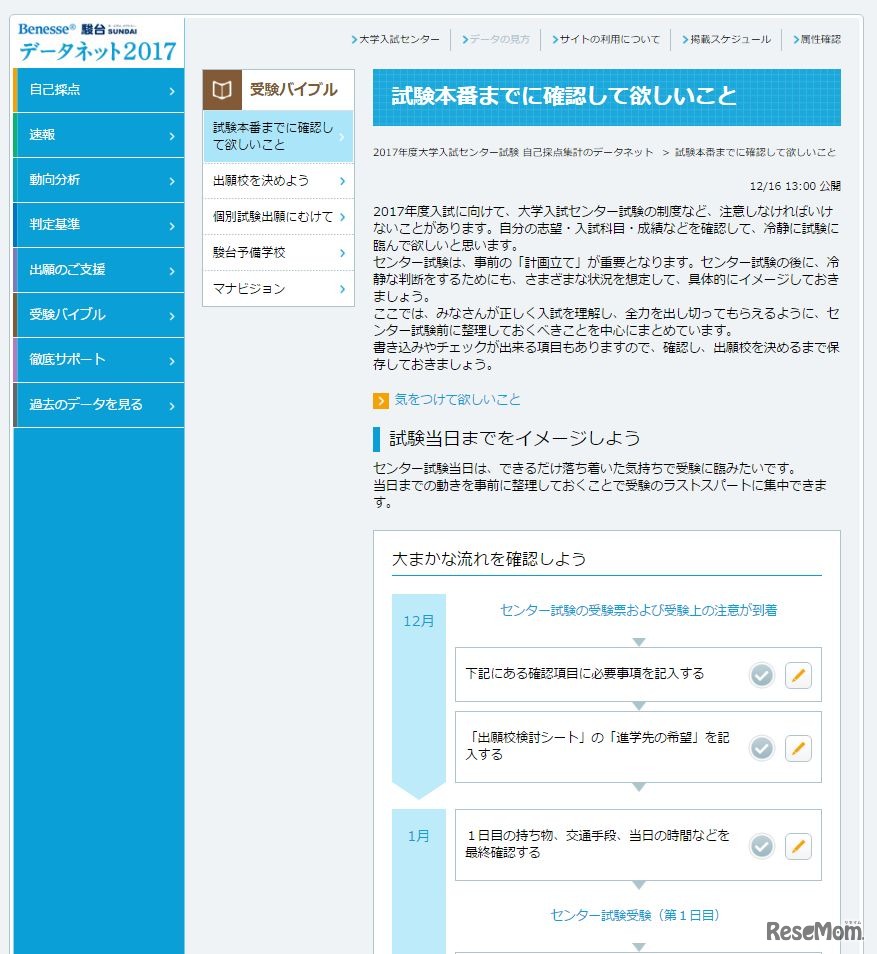This screenshot has height=954, width=877.
Task: Click breadcrumb 2017年度大学入試センター試験 自己採点集計のデータネット
Action: pyautogui.click(x=513, y=152)
